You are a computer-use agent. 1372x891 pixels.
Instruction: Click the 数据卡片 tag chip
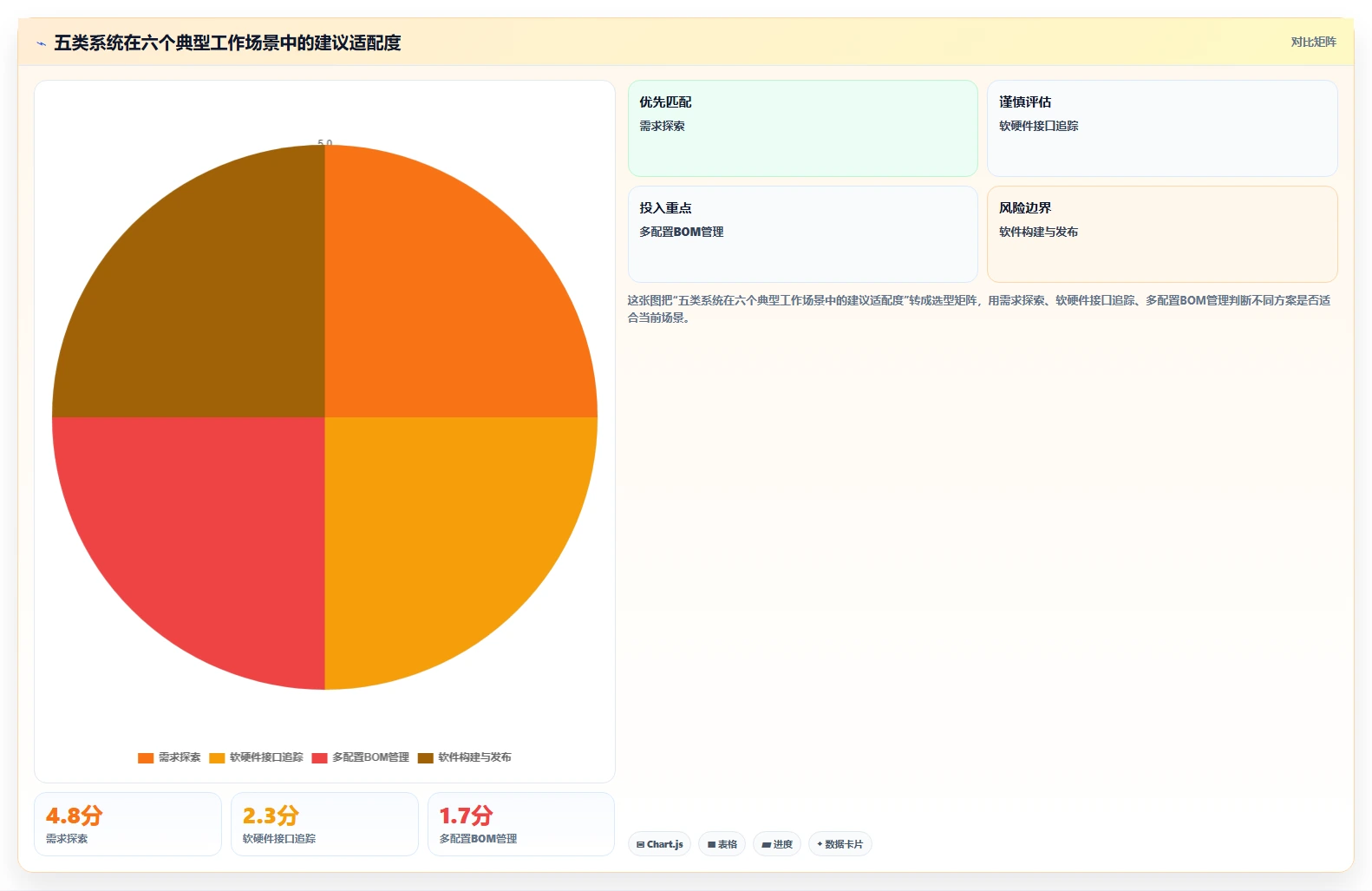[x=840, y=844]
